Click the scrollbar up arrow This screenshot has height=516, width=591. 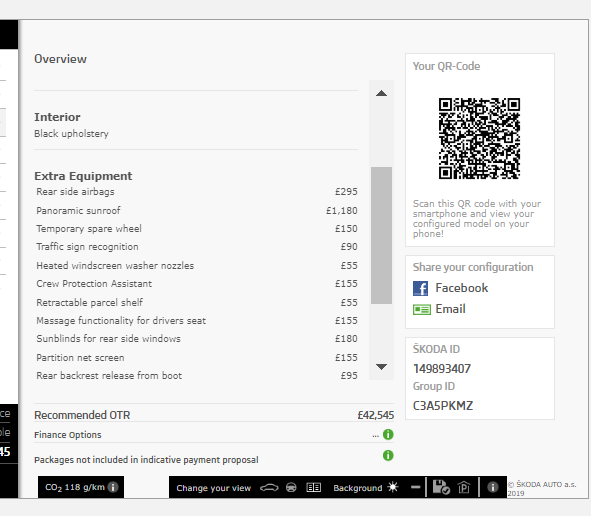coord(381,93)
